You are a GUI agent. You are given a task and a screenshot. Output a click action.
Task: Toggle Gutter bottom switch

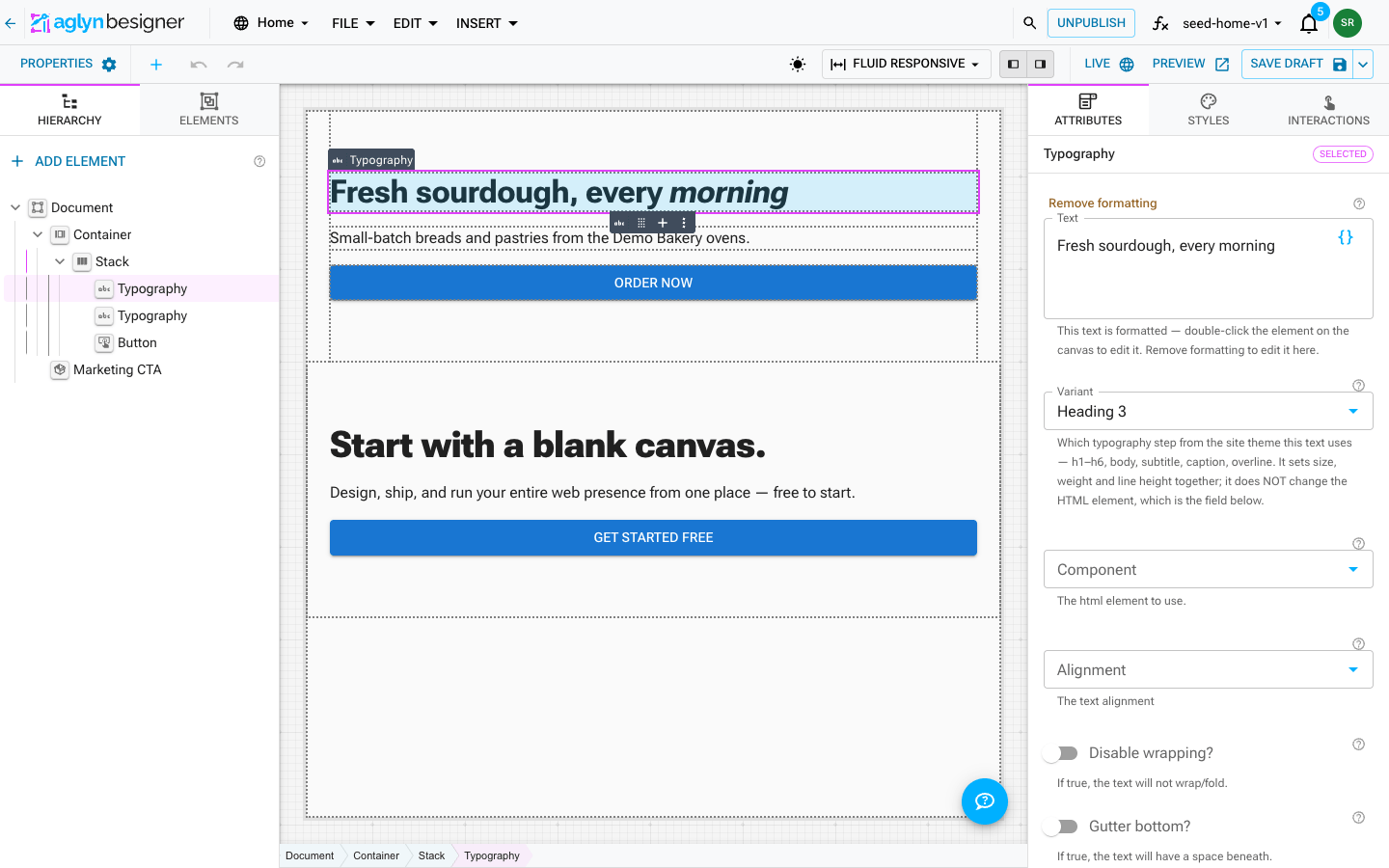coord(1061,827)
